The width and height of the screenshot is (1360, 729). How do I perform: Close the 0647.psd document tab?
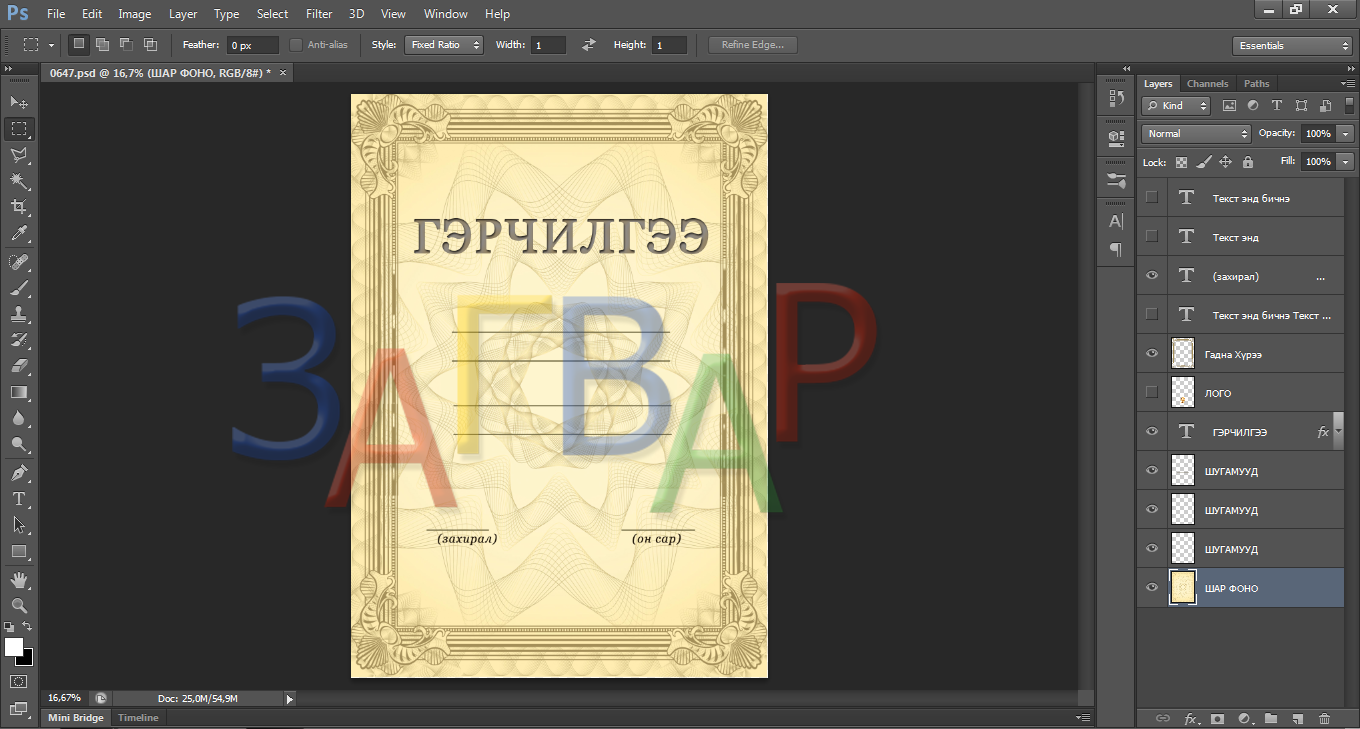pos(282,73)
